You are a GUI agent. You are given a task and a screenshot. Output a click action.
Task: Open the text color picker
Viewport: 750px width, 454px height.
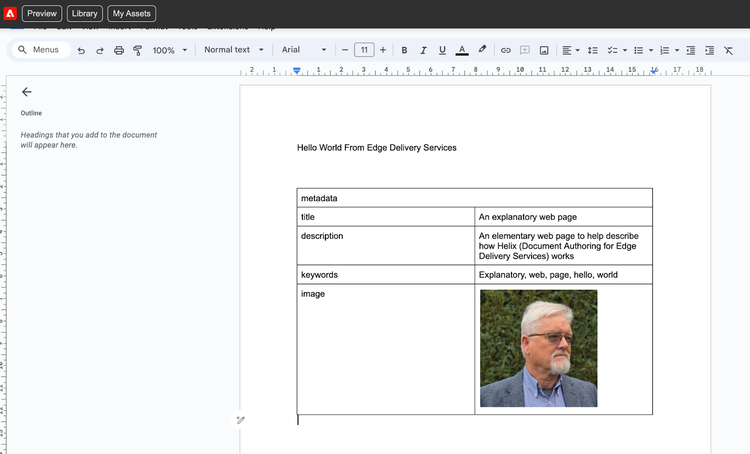click(461, 50)
